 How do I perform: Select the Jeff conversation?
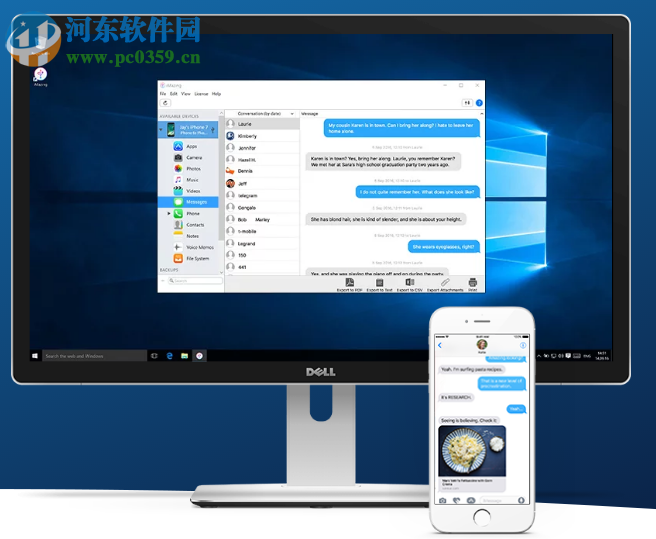(x=262, y=183)
